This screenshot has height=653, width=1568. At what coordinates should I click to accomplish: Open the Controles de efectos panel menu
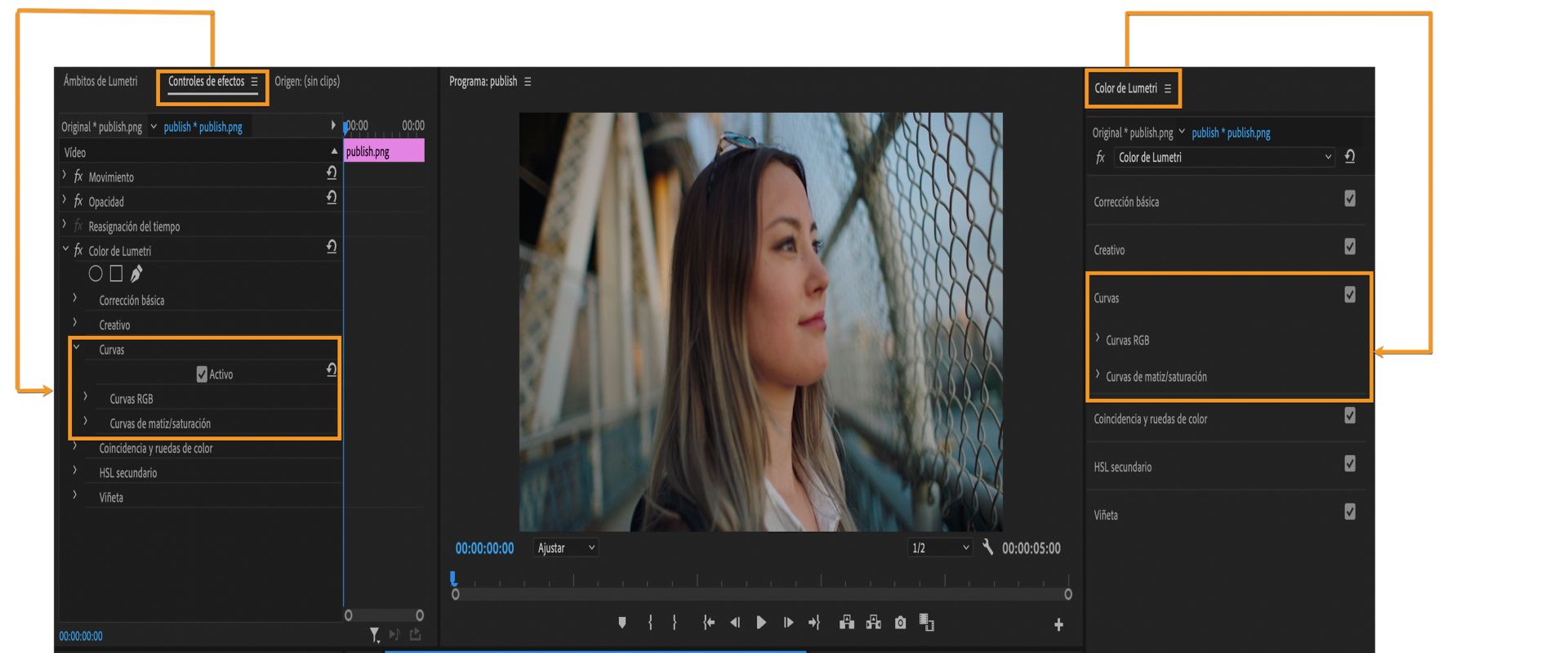(254, 82)
